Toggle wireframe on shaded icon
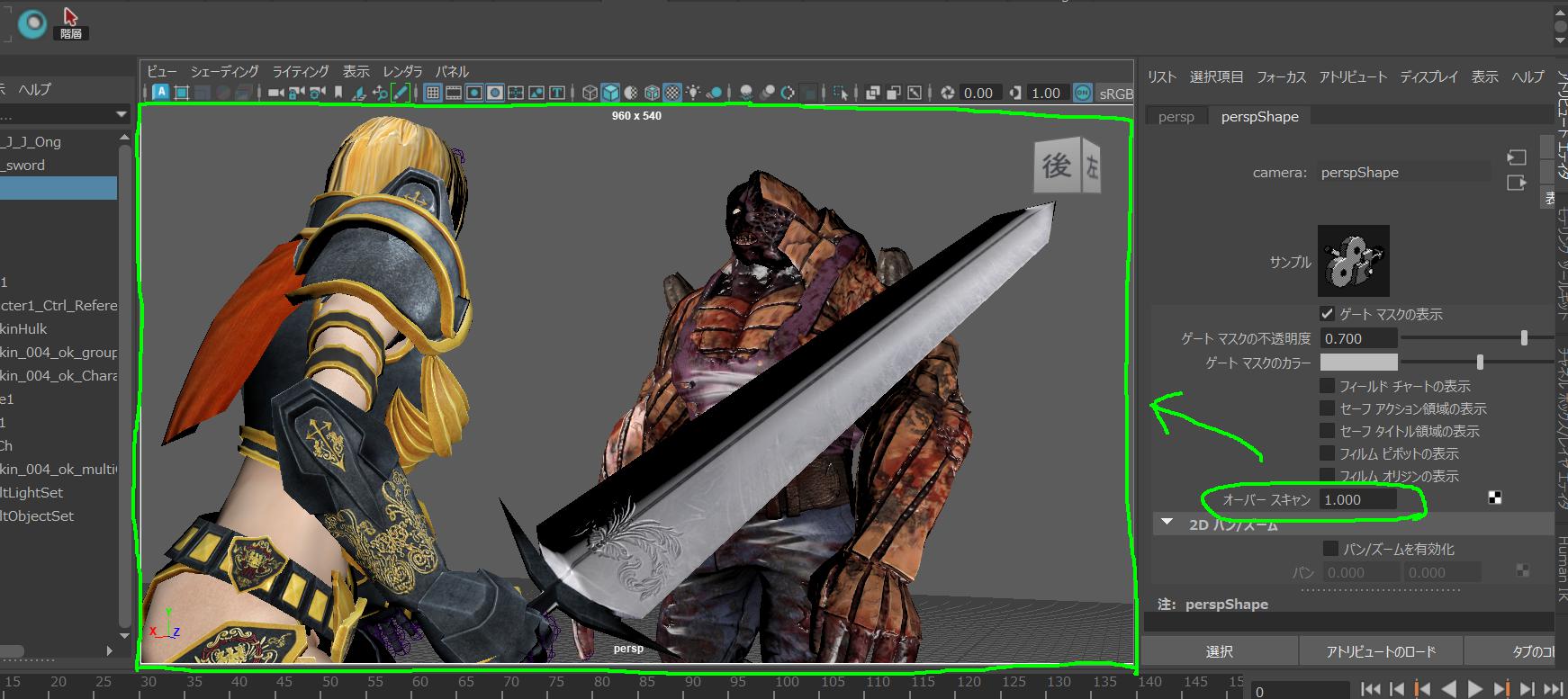Screen dimensions: 1568x699 652,93
